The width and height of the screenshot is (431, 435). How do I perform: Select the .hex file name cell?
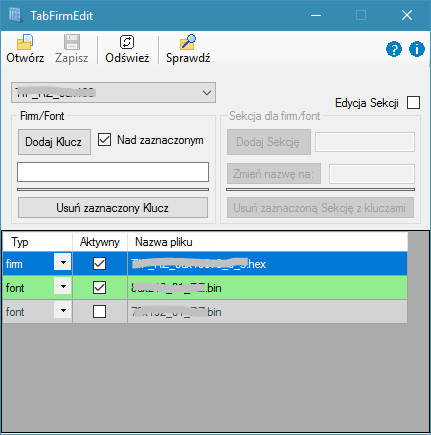point(267,264)
